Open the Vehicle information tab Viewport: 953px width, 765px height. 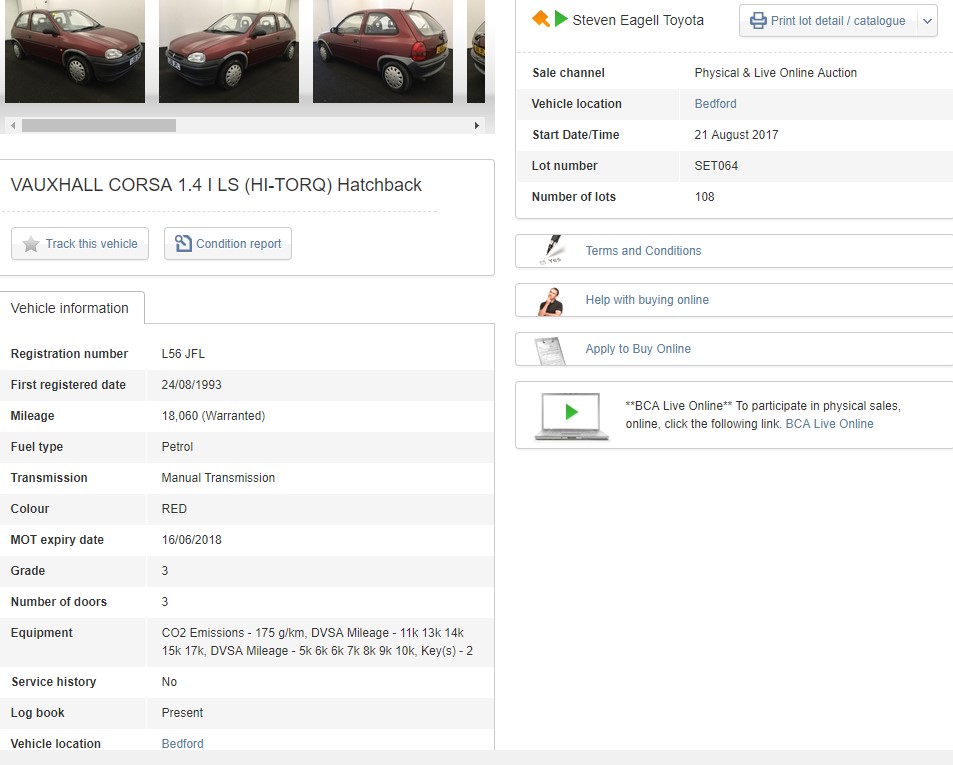(x=72, y=308)
